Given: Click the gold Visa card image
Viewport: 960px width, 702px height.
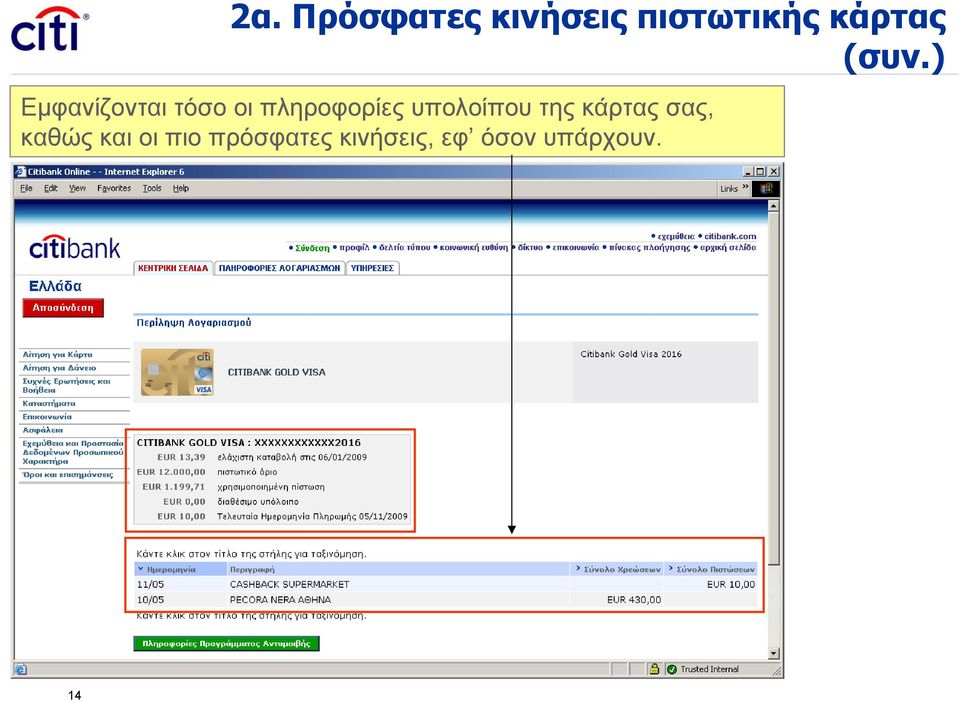Looking at the screenshot, I should (177, 372).
